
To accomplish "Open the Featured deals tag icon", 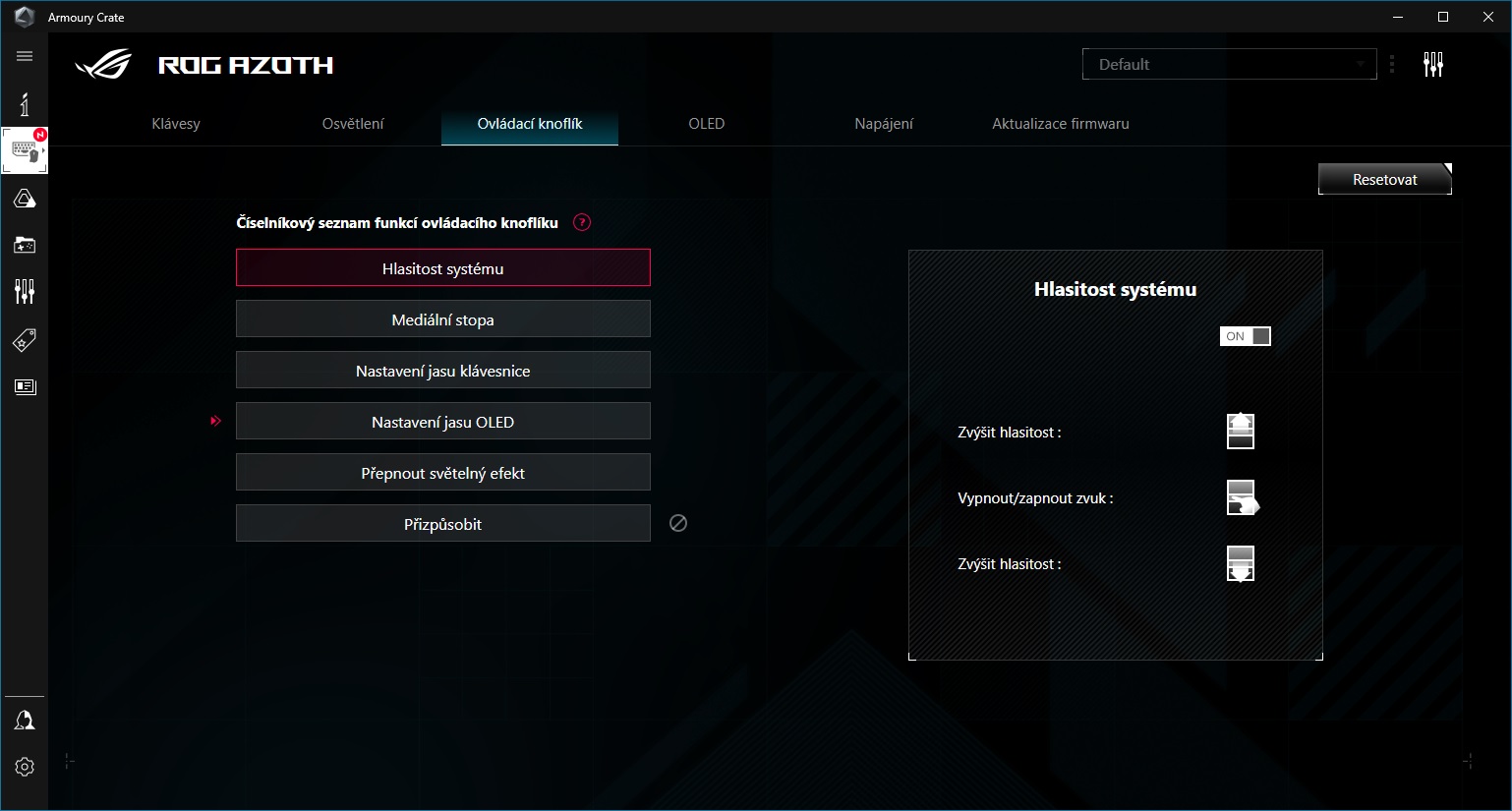I will pyautogui.click(x=25, y=340).
